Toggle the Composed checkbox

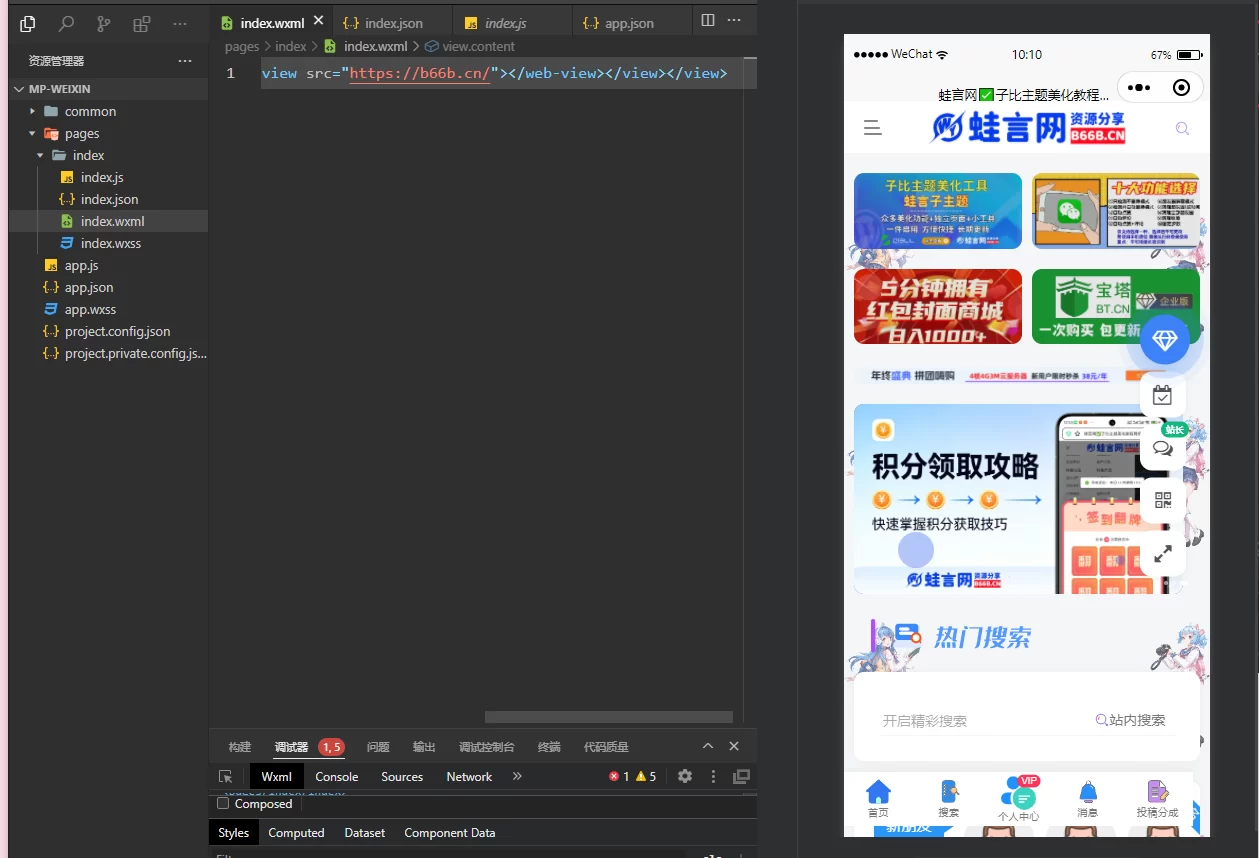[223, 803]
